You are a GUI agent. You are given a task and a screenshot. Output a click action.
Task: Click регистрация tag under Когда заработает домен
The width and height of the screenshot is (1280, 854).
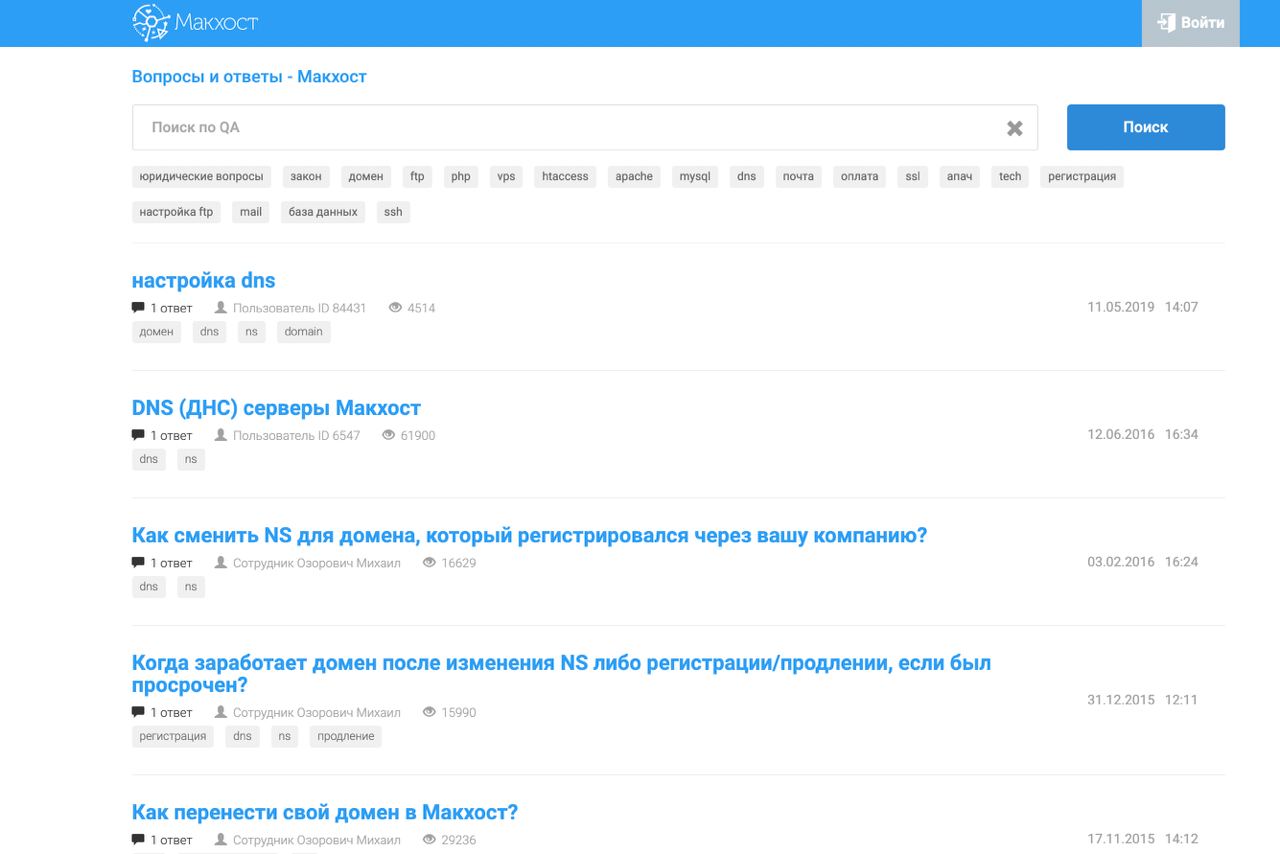173,737
